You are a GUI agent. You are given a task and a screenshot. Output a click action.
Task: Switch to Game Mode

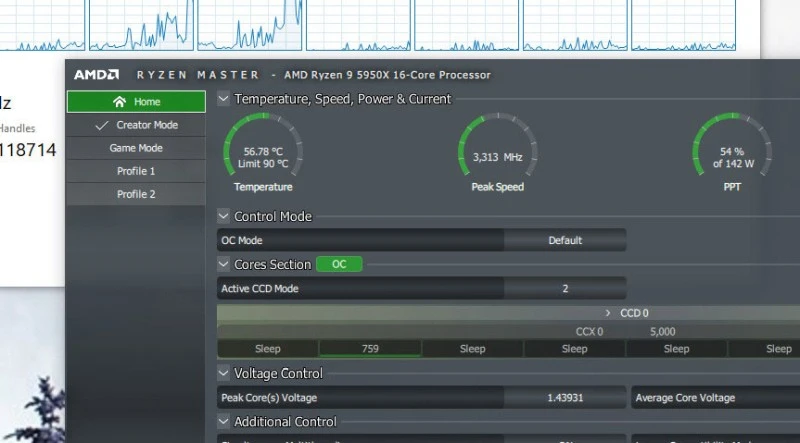pos(136,148)
